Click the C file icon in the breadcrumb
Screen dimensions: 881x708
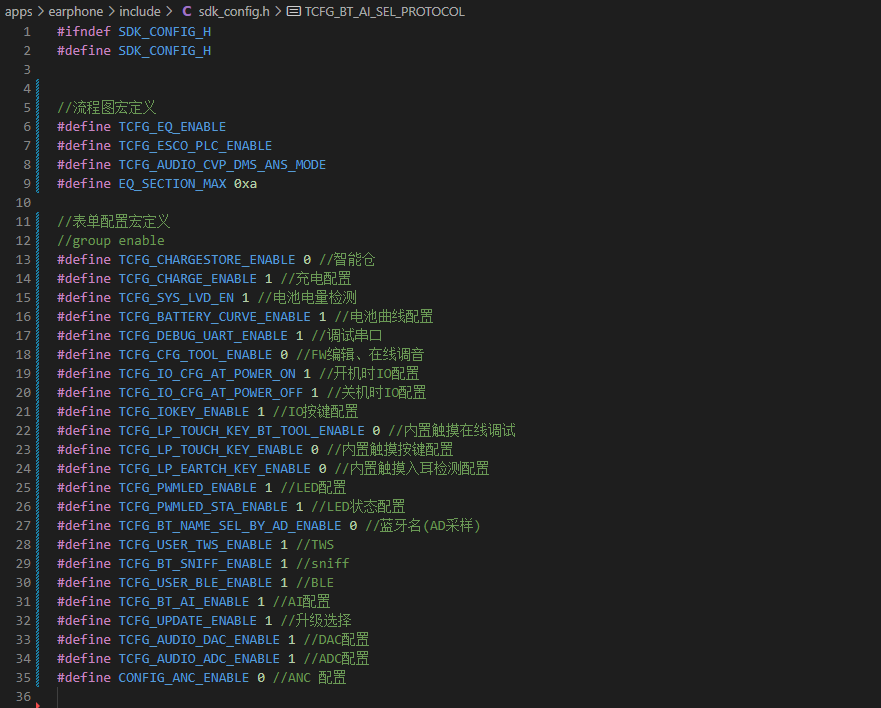[187, 11]
